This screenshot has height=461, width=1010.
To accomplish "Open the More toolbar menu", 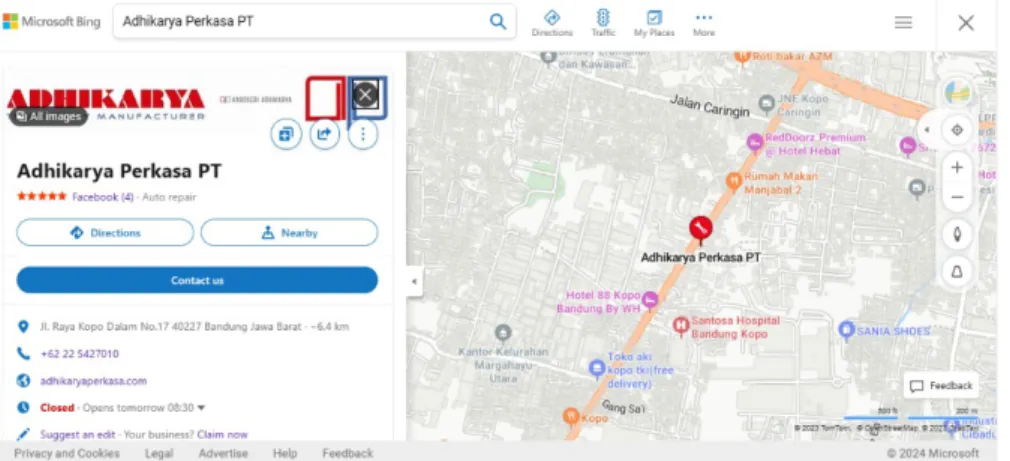I will [x=703, y=23].
